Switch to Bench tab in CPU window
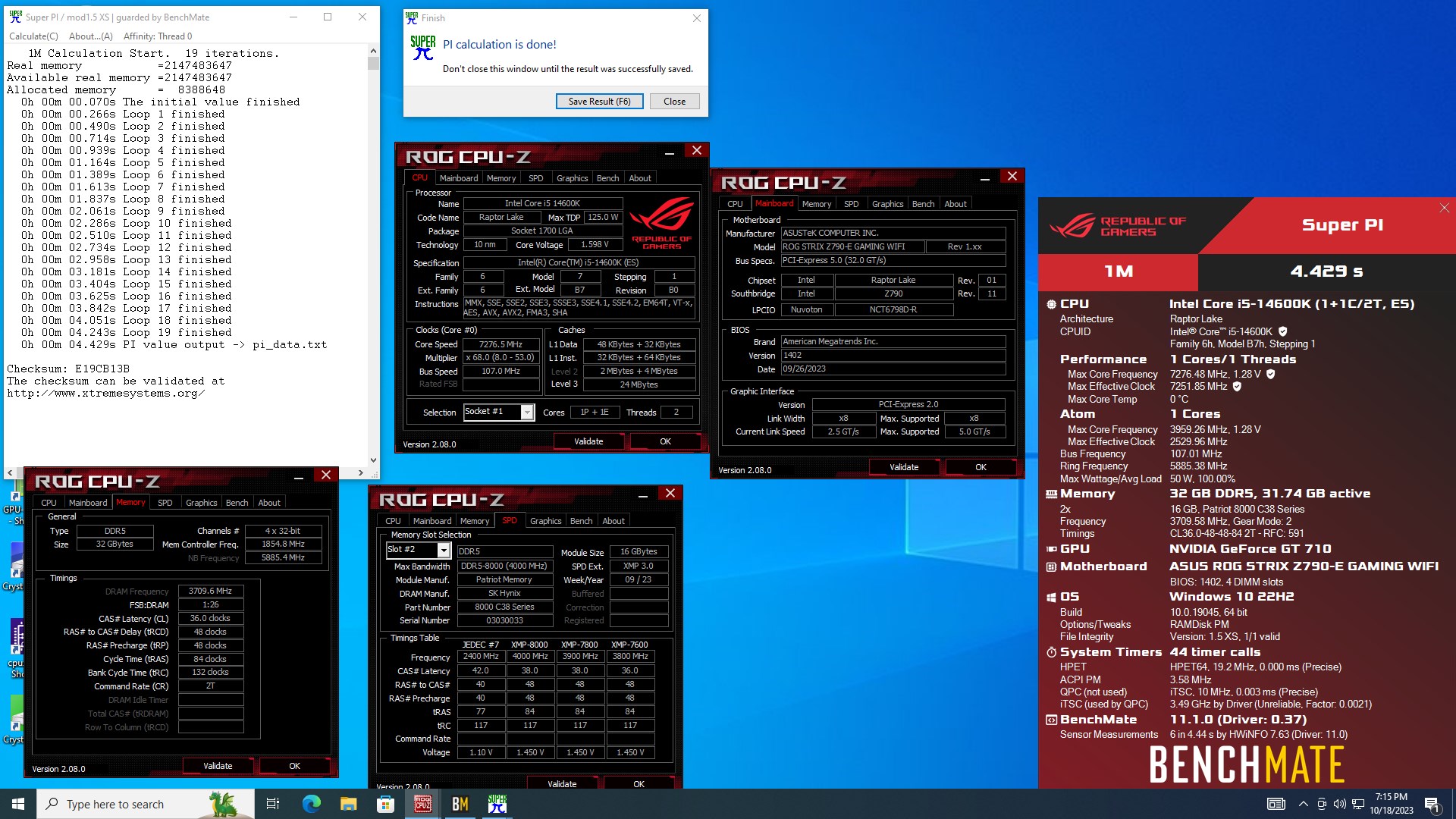 click(607, 178)
